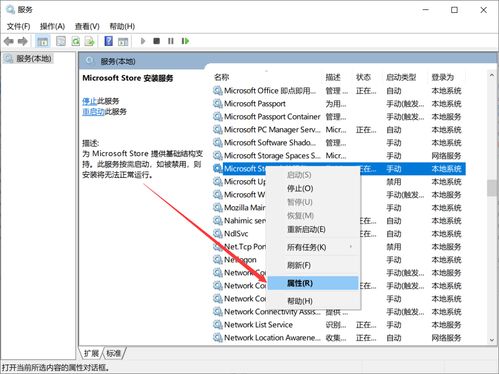Sort by the 描述 column header
This screenshot has height=374, width=499.
coord(333,77)
